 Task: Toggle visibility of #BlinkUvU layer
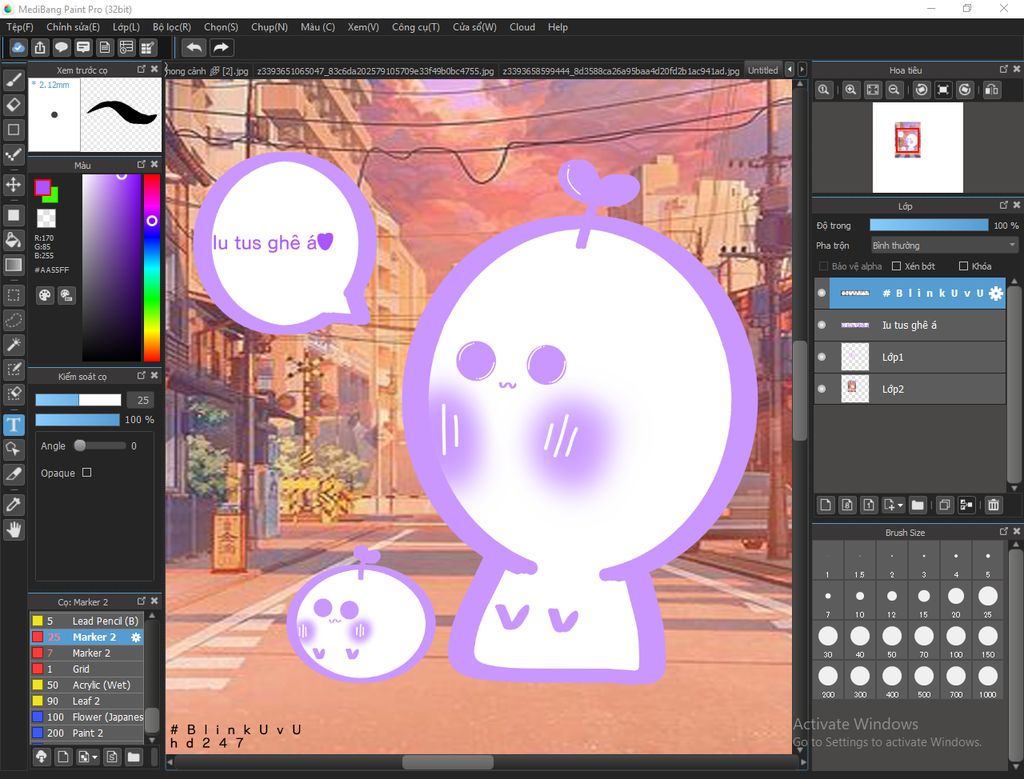click(x=822, y=293)
